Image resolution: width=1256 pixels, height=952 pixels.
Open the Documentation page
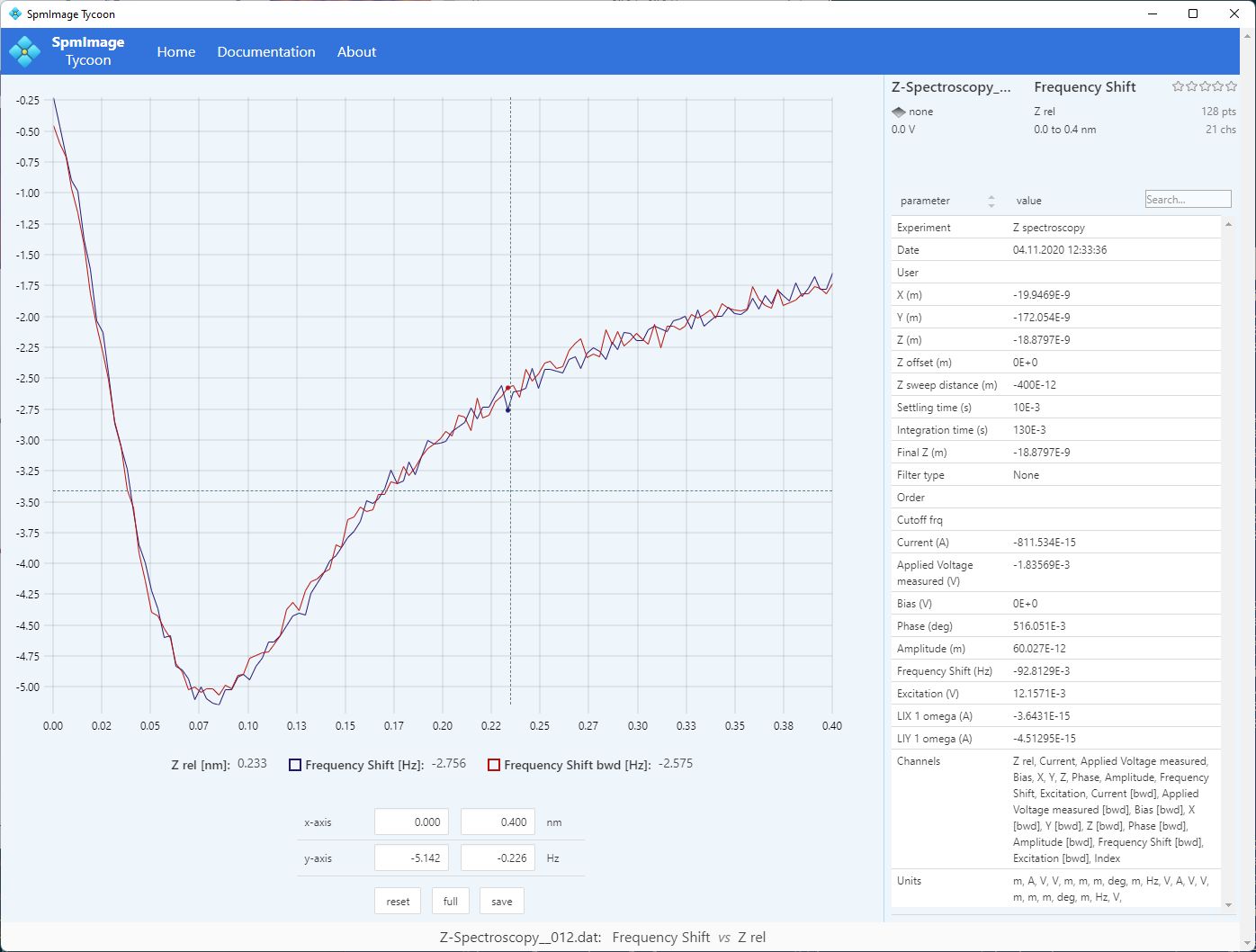tap(266, 52)
